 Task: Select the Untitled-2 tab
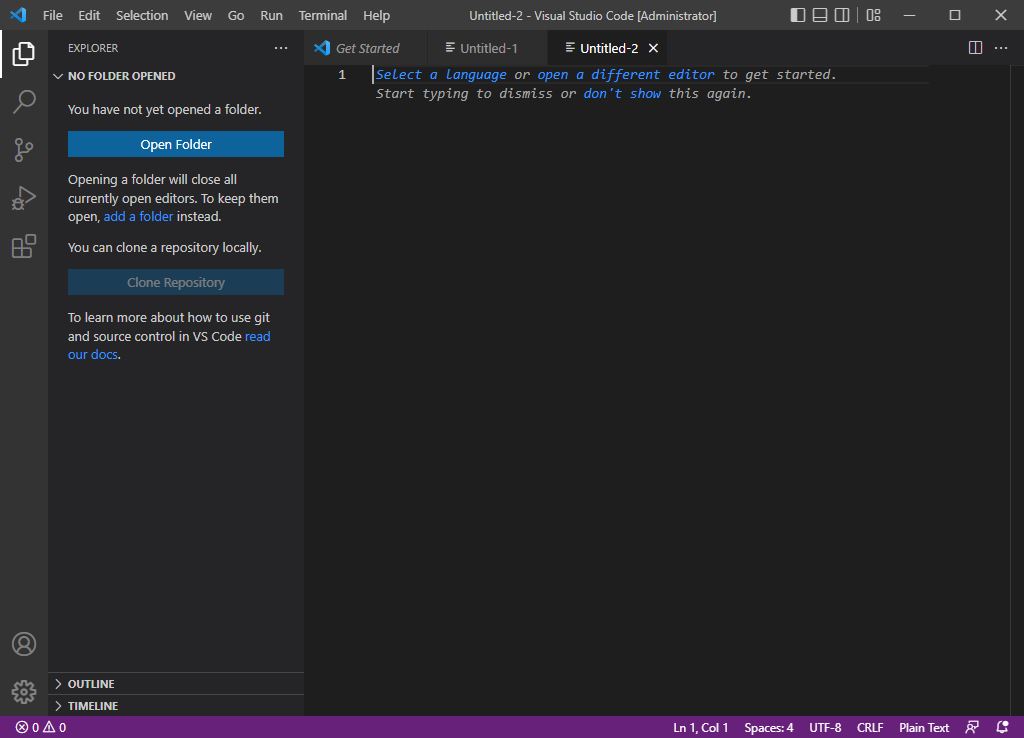click(x=607, y=48)
